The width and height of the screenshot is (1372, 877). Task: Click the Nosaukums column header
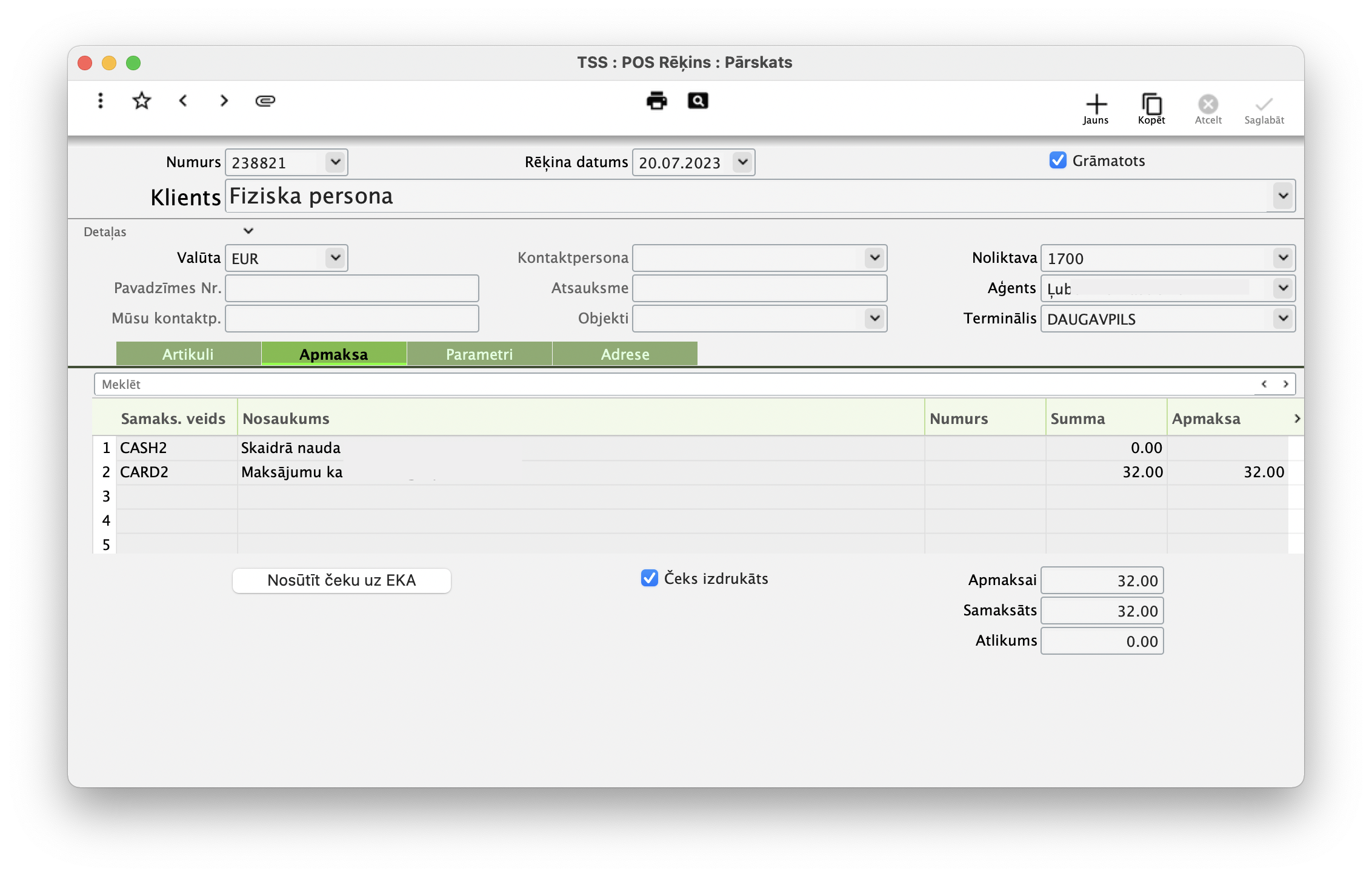[x=581, y=419]
